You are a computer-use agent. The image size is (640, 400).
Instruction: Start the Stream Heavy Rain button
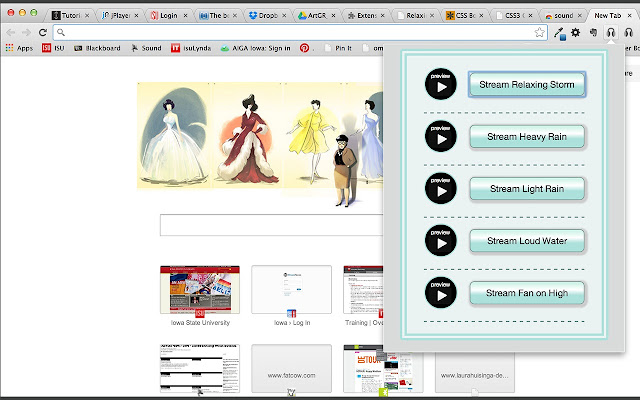527,137
